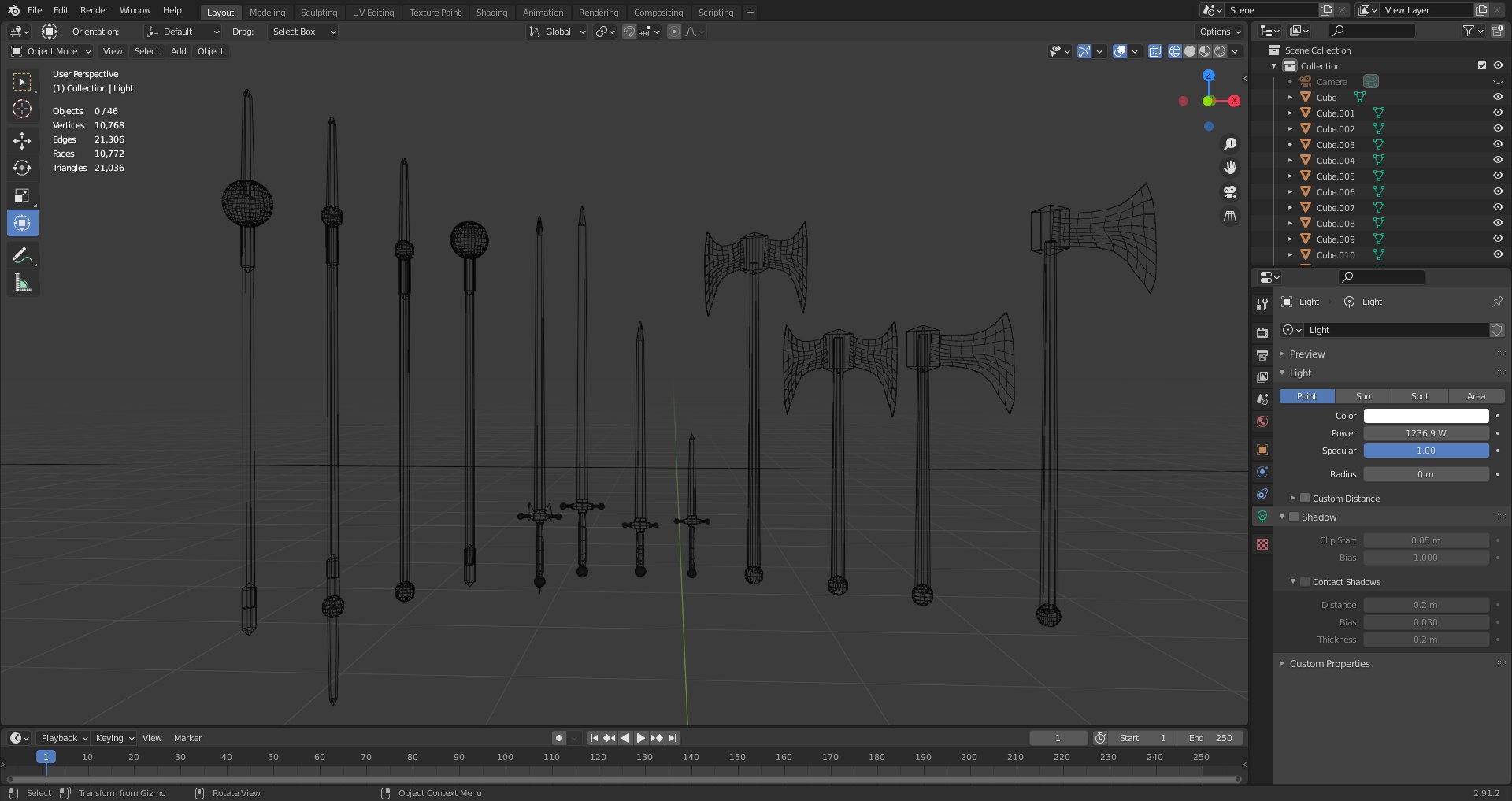
Task: Click the light Color swatch
Action: (x=1426, y=416)
